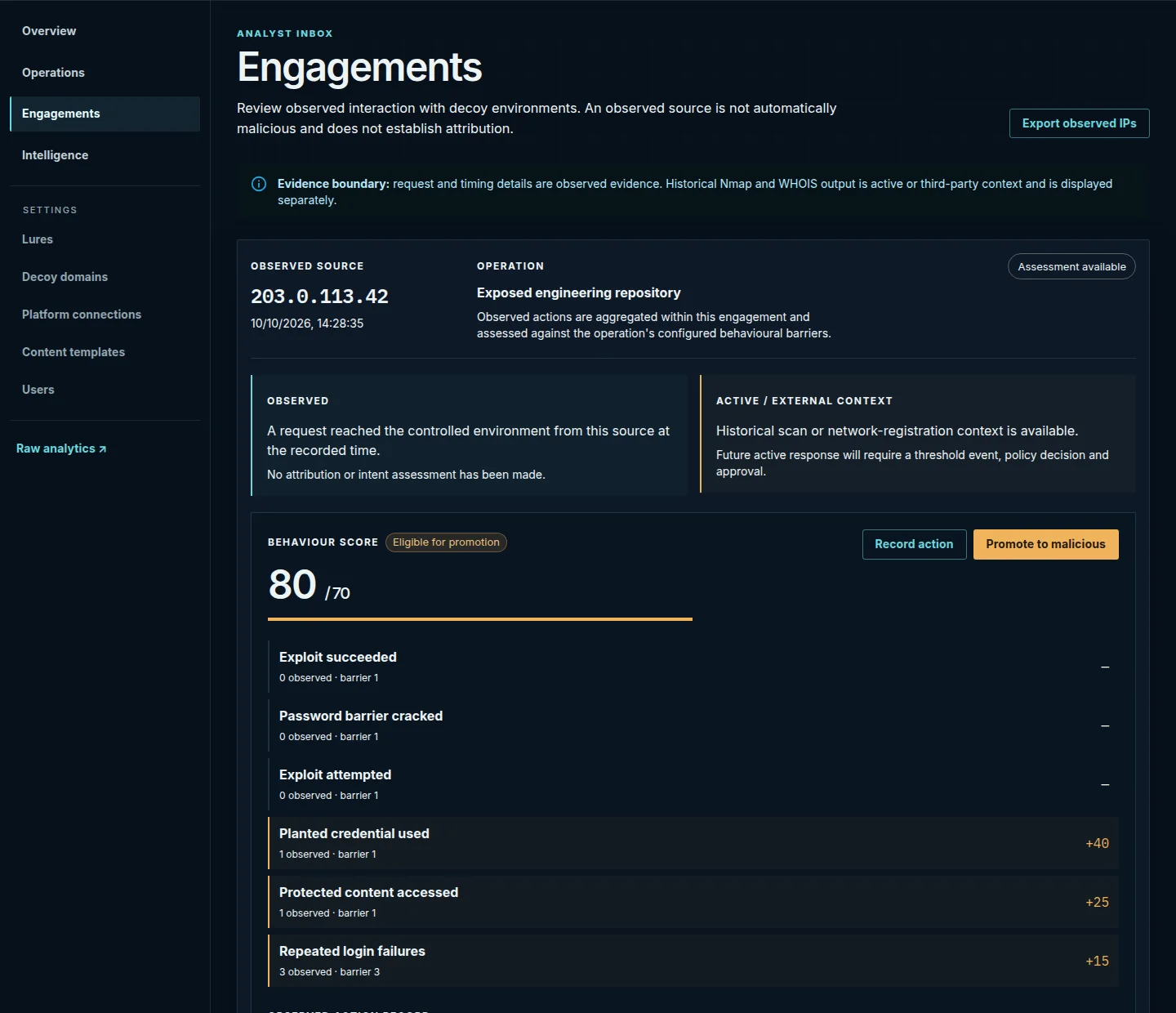The width and height of the screenshot is (1176, 1013).
Task: Select Repeated login failures row
Action: click(x=693, y=961)
